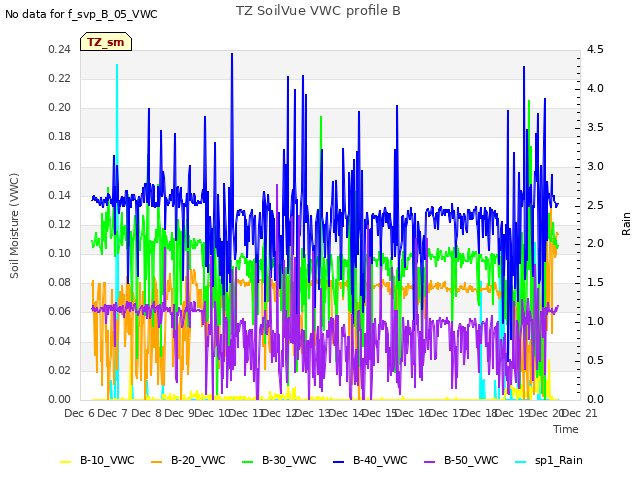Click the 4.5 right axis value
This screenshot has width=640, height=480.
pyautogui.click(x=595, y=49)
